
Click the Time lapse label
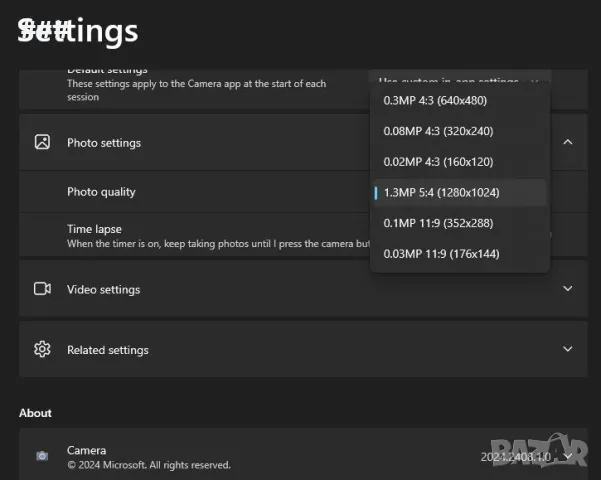(94, 229)
